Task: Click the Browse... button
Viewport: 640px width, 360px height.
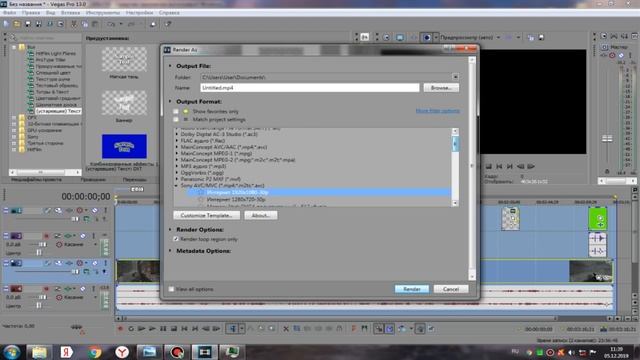Action: click(x=441, y=88)
